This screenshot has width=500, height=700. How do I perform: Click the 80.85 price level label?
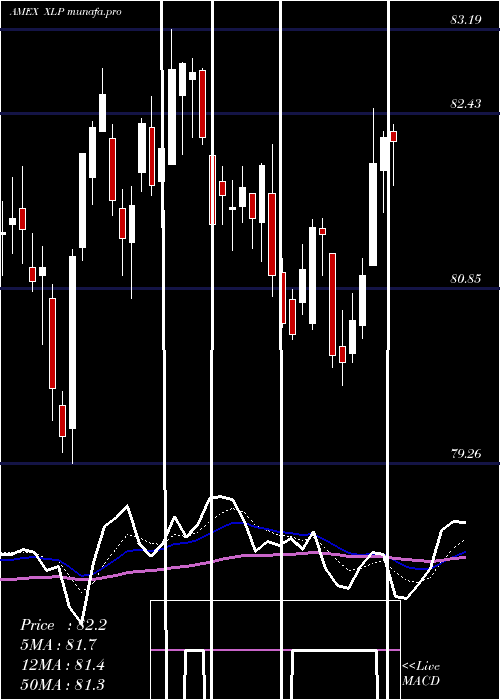[x=466, y=279]
